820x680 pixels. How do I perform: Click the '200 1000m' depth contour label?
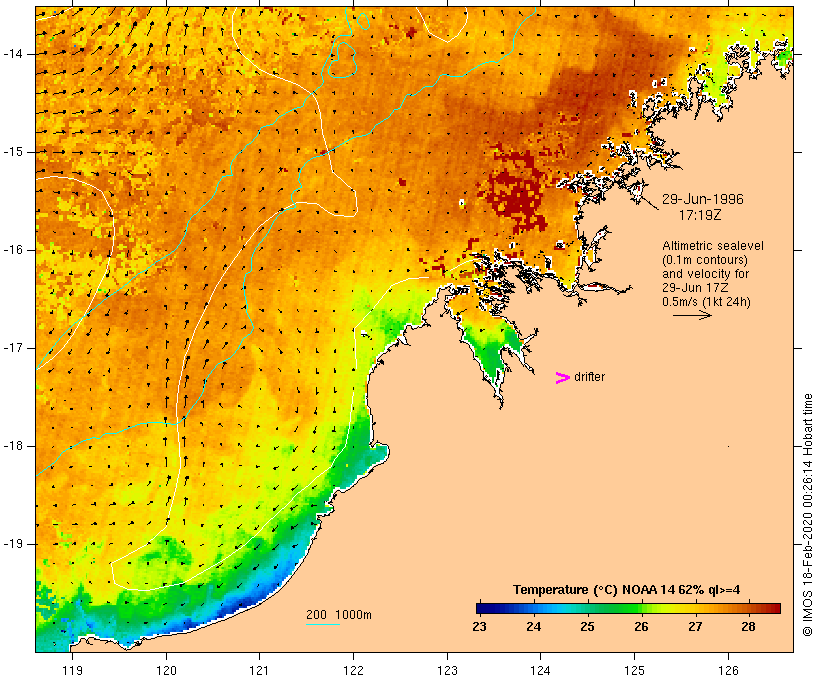coord(339,615)
